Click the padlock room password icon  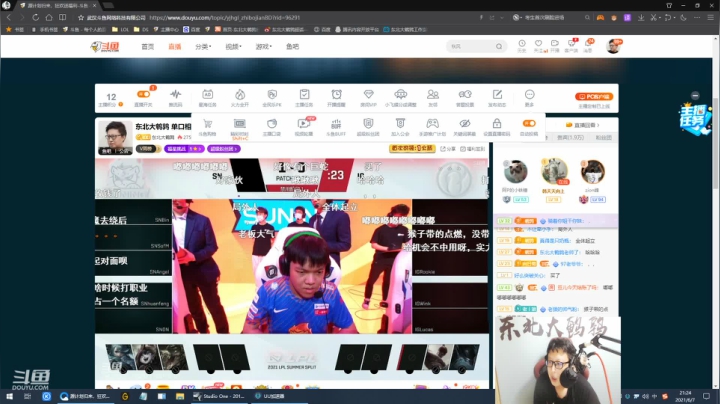pos(497,123)
